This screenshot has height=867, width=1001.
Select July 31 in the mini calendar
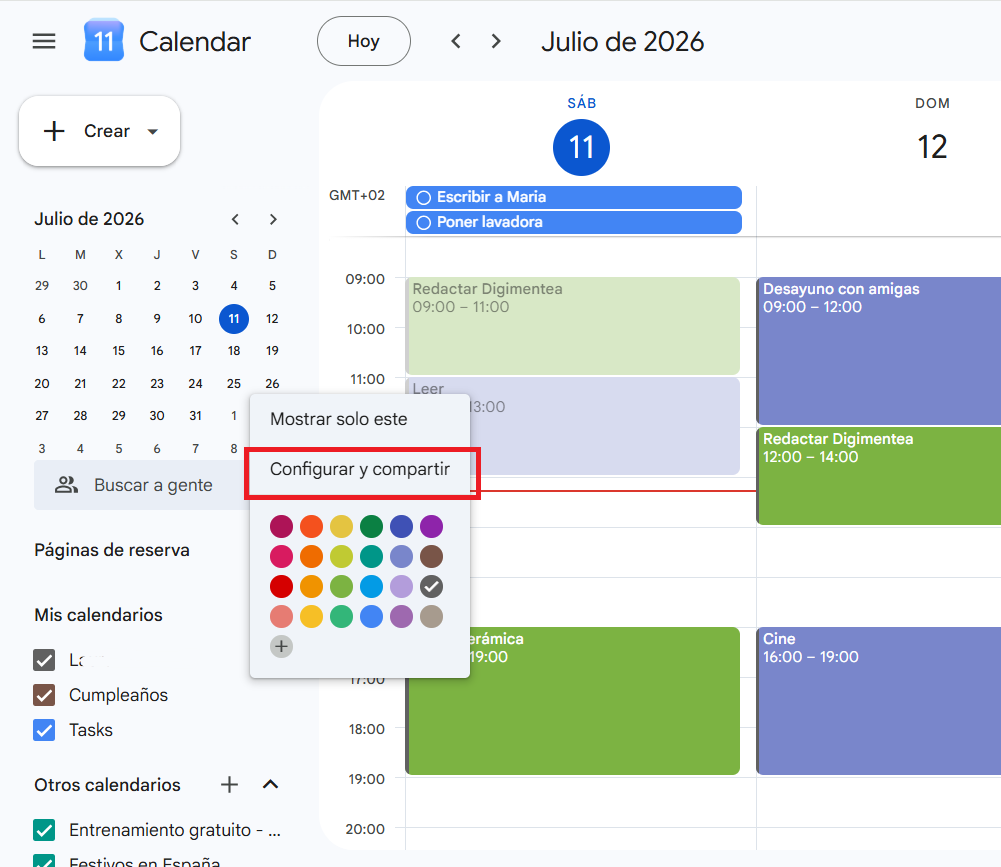pyautogui.click(x=195, y=416)
